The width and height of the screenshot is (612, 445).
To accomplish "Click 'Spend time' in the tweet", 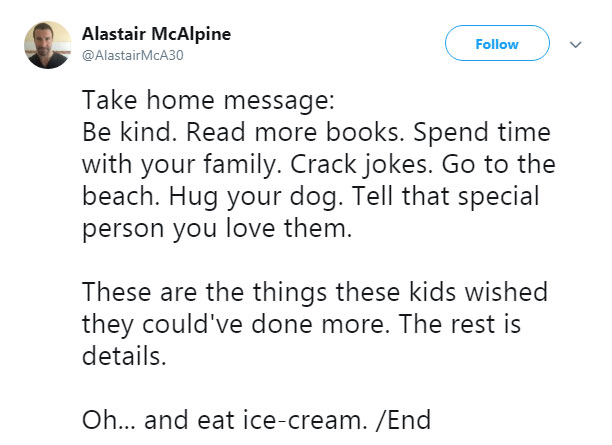I will (482, 133).
